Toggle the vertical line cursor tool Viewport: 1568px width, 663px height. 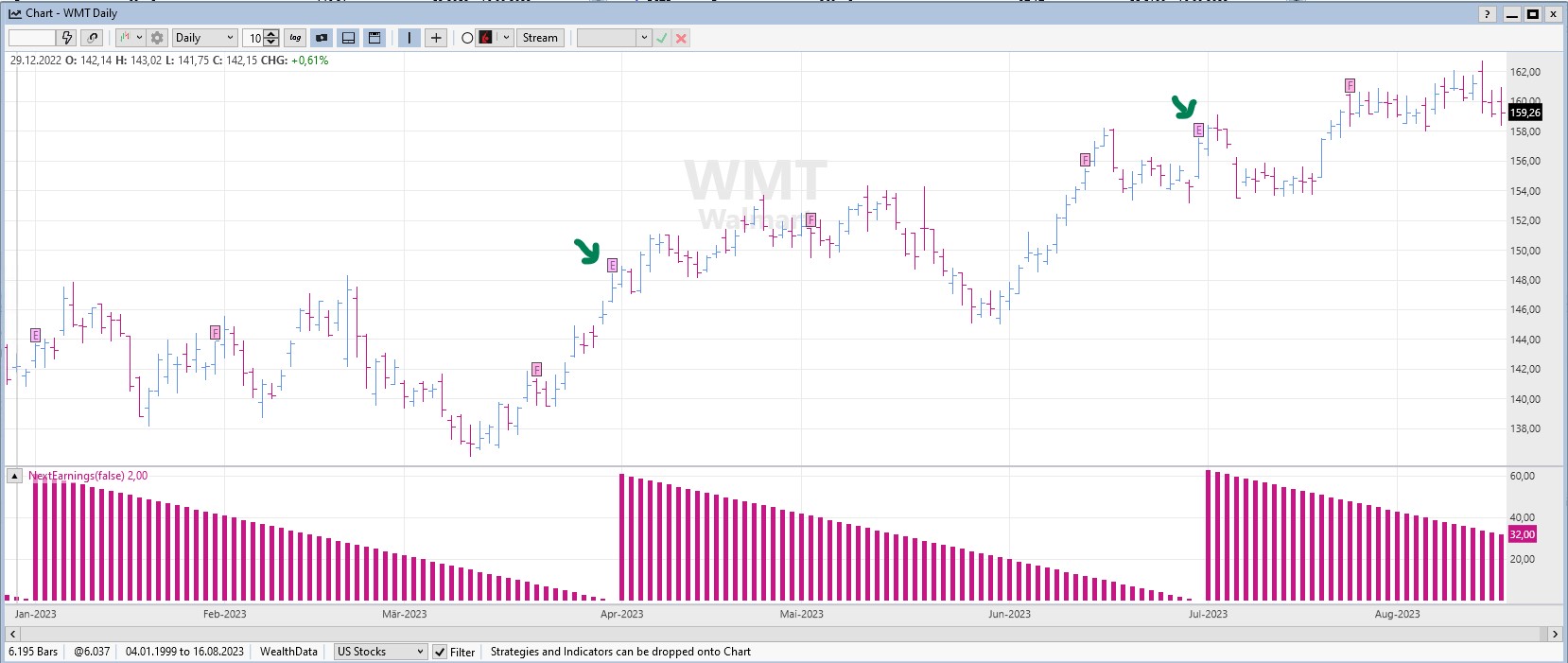coord(409,38)
